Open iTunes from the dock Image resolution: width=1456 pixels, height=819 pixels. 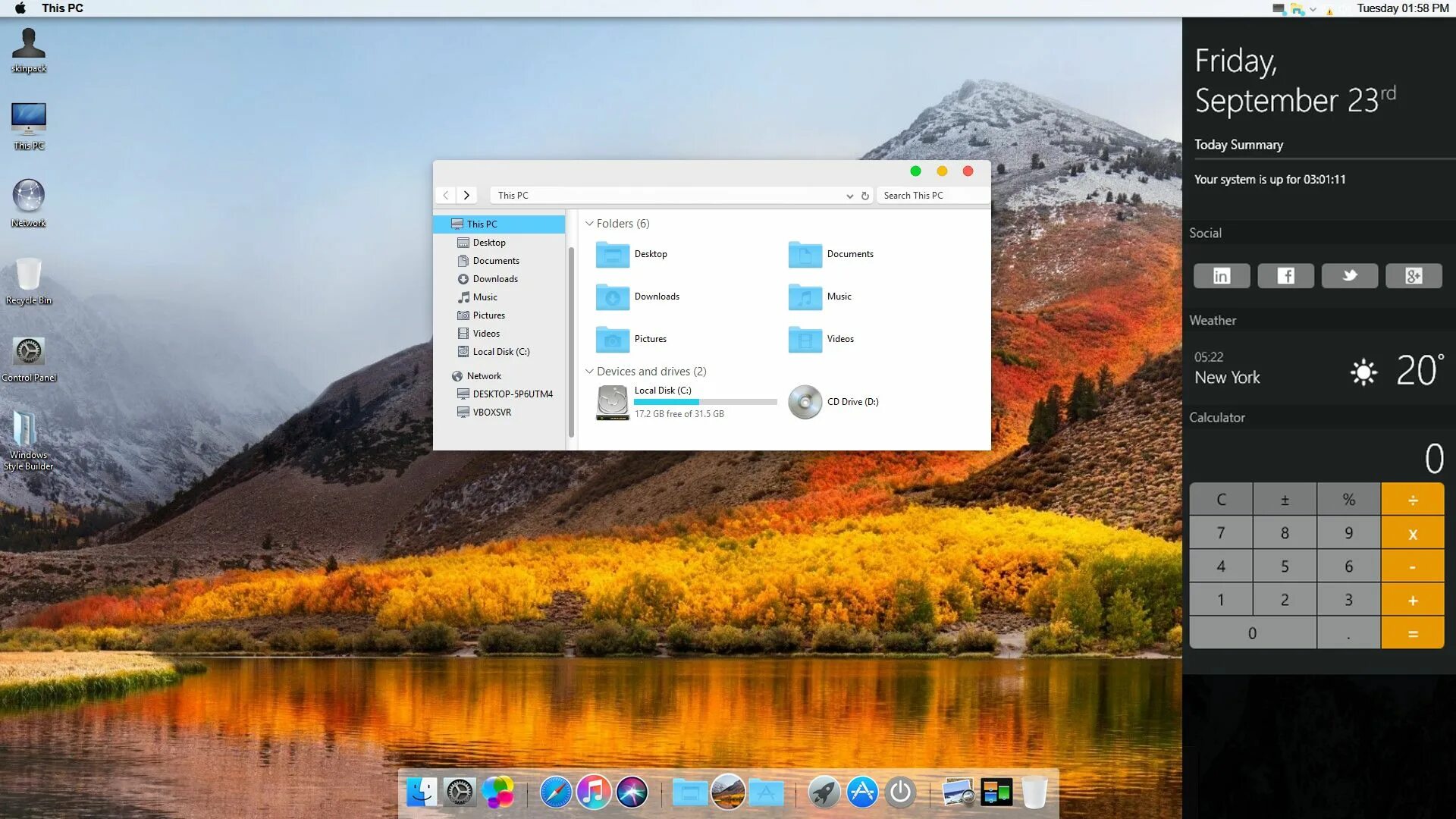[x=593, y=791]
